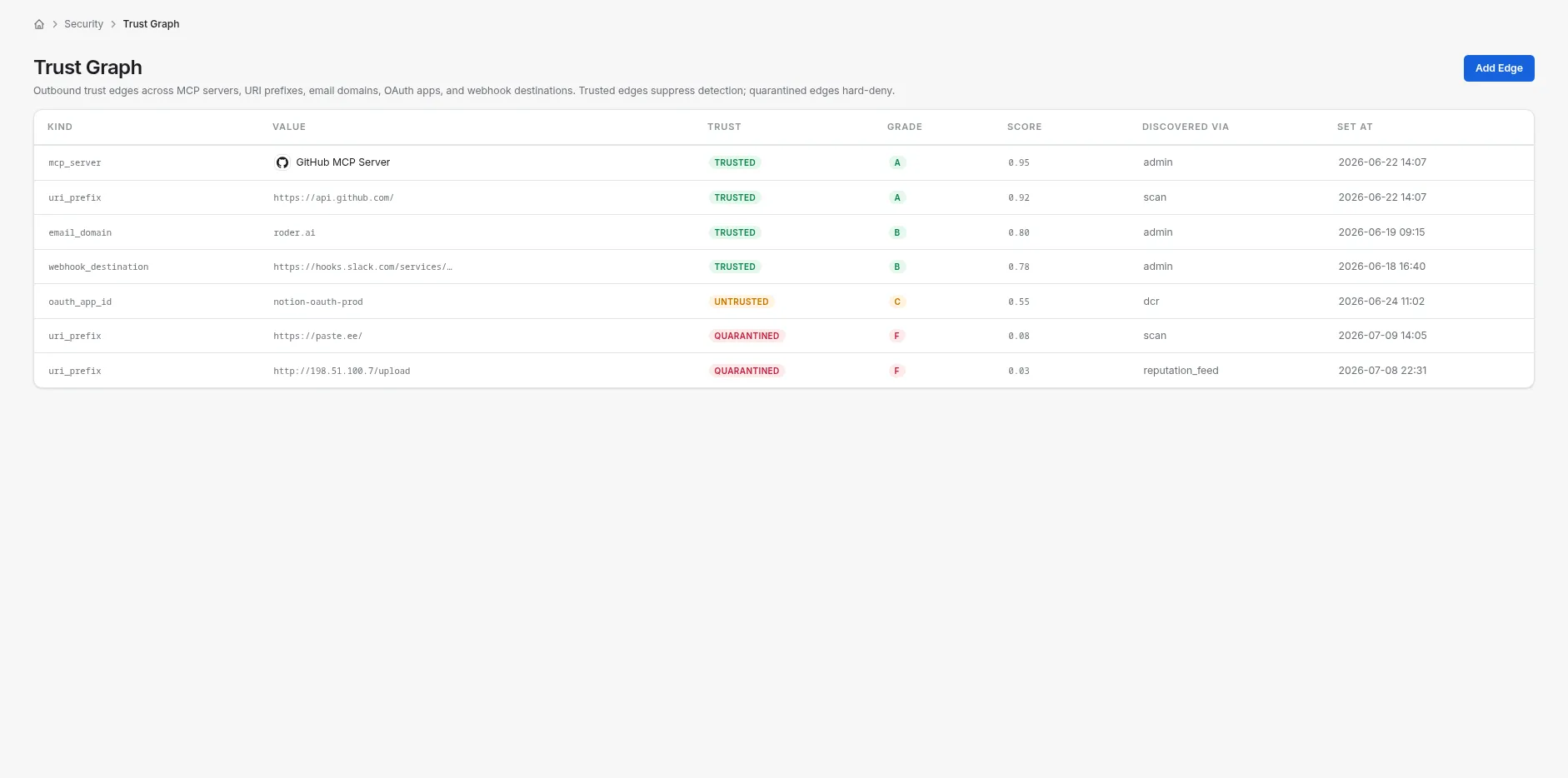Click the 0.92 score value
The width and height of the screenshot is (1568, 778).
[1019, 197]
